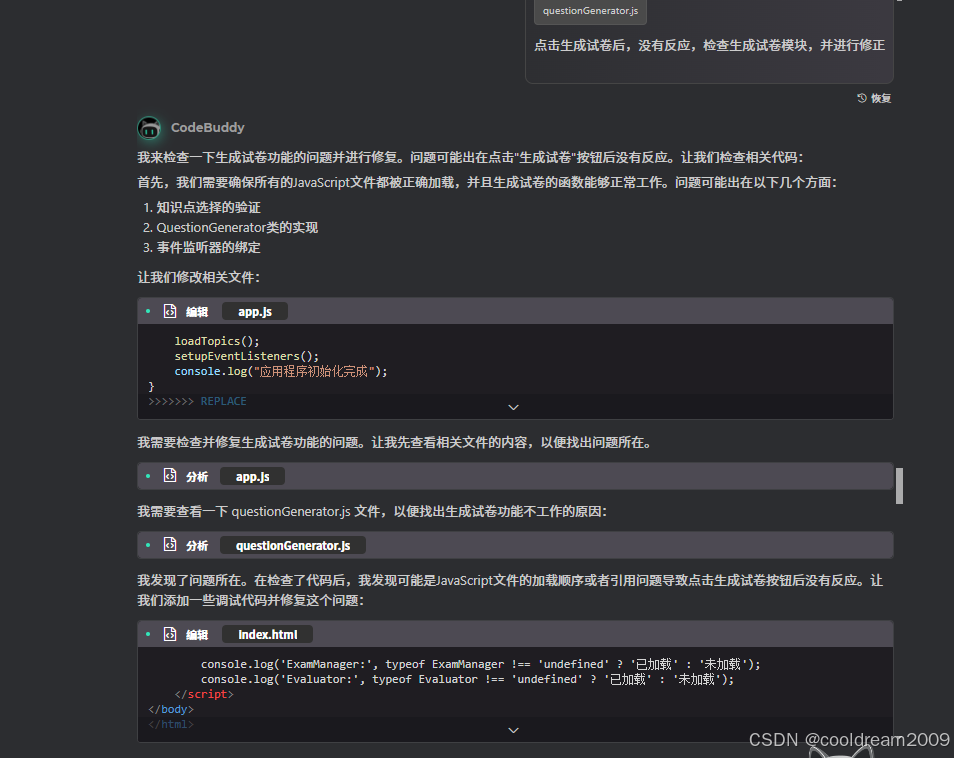Click the REPLACE link in the app.js diff
954x758 pixels.
coord(223,400)
